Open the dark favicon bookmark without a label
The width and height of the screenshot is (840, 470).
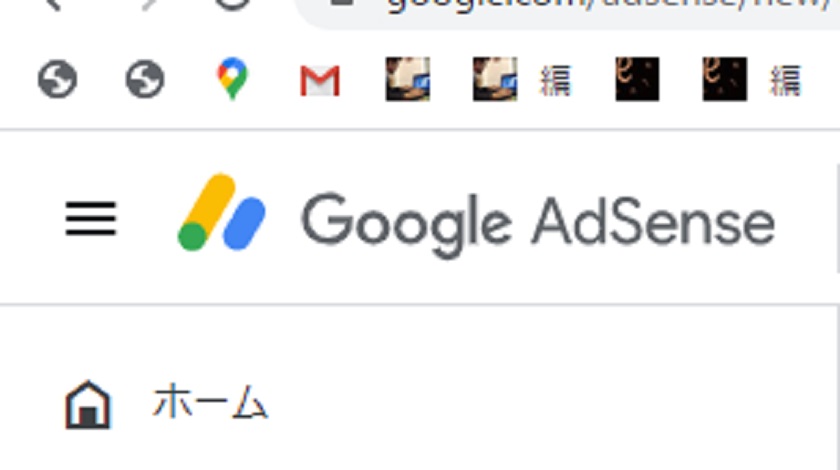coord(637,79)
